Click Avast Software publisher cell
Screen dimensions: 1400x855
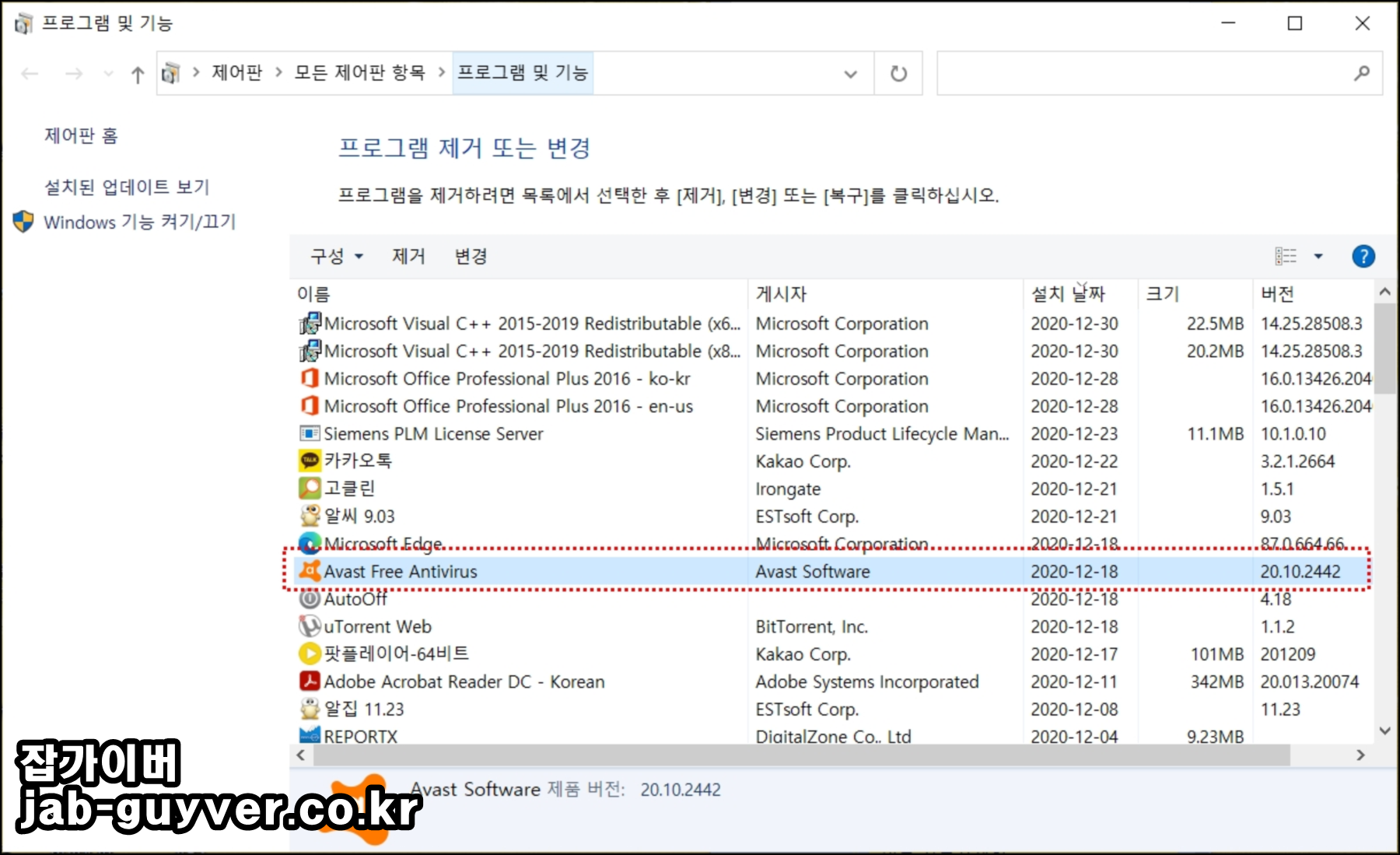pos(813,571)
